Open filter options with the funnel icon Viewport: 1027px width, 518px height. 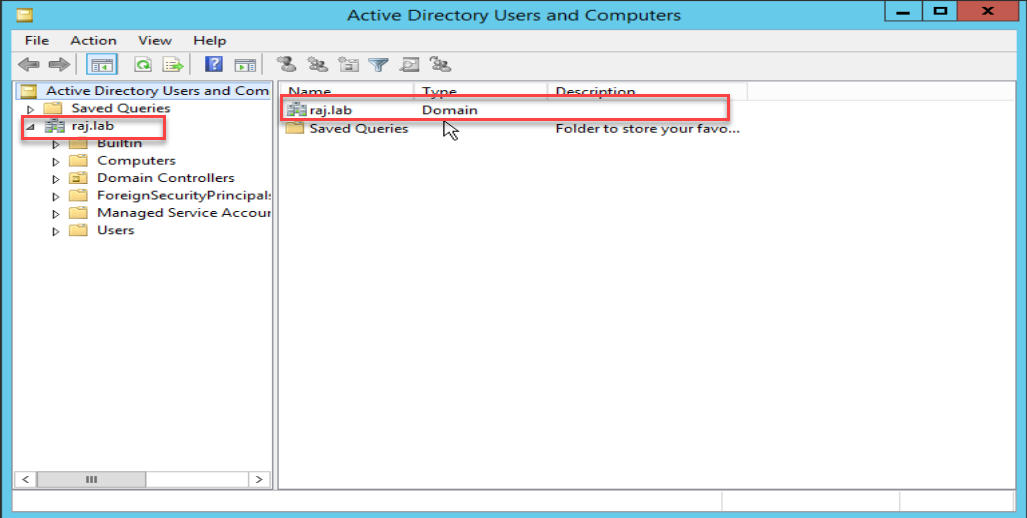[379, 65]
